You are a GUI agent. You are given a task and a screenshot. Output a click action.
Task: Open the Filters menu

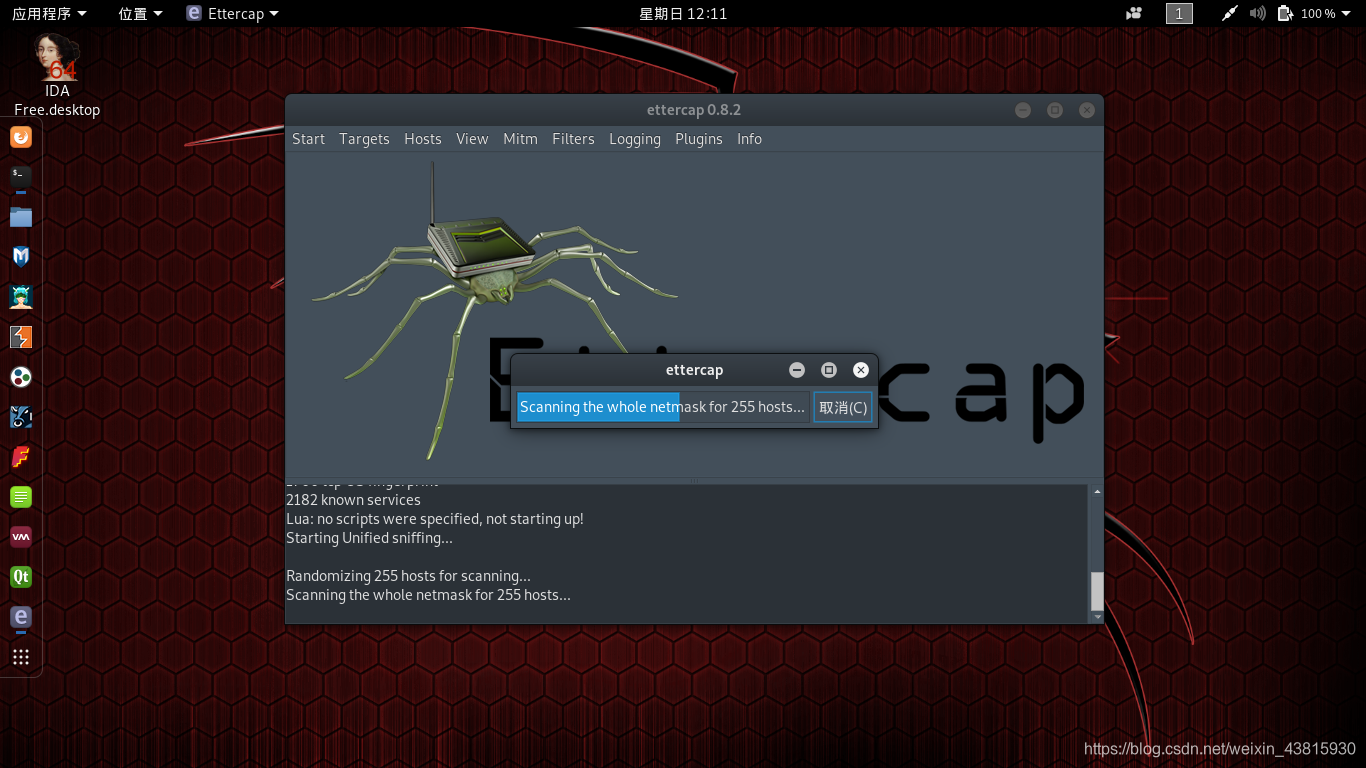[x=573, y=139]
